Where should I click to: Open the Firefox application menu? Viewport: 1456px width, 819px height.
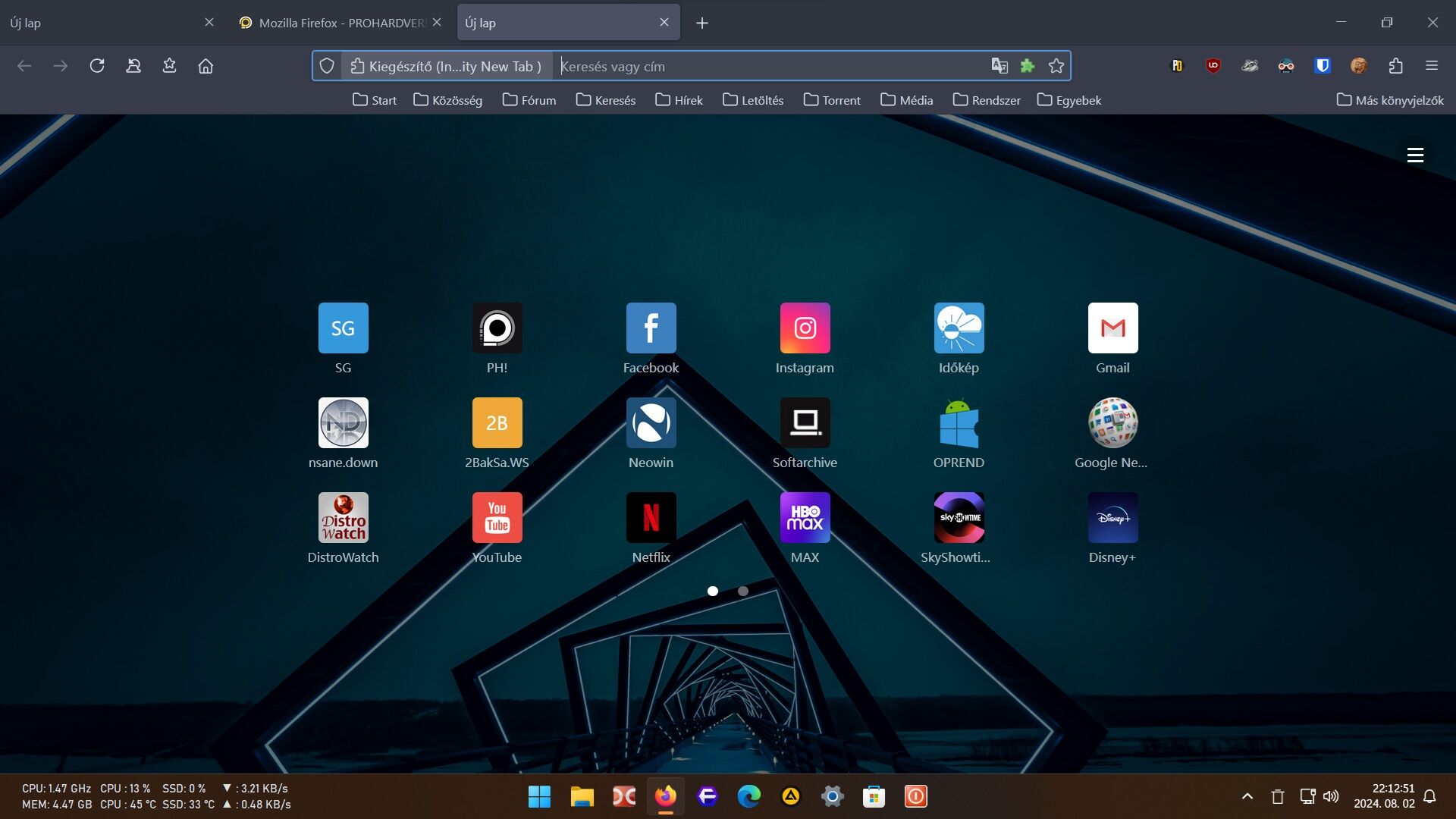tap(1432, 66)
